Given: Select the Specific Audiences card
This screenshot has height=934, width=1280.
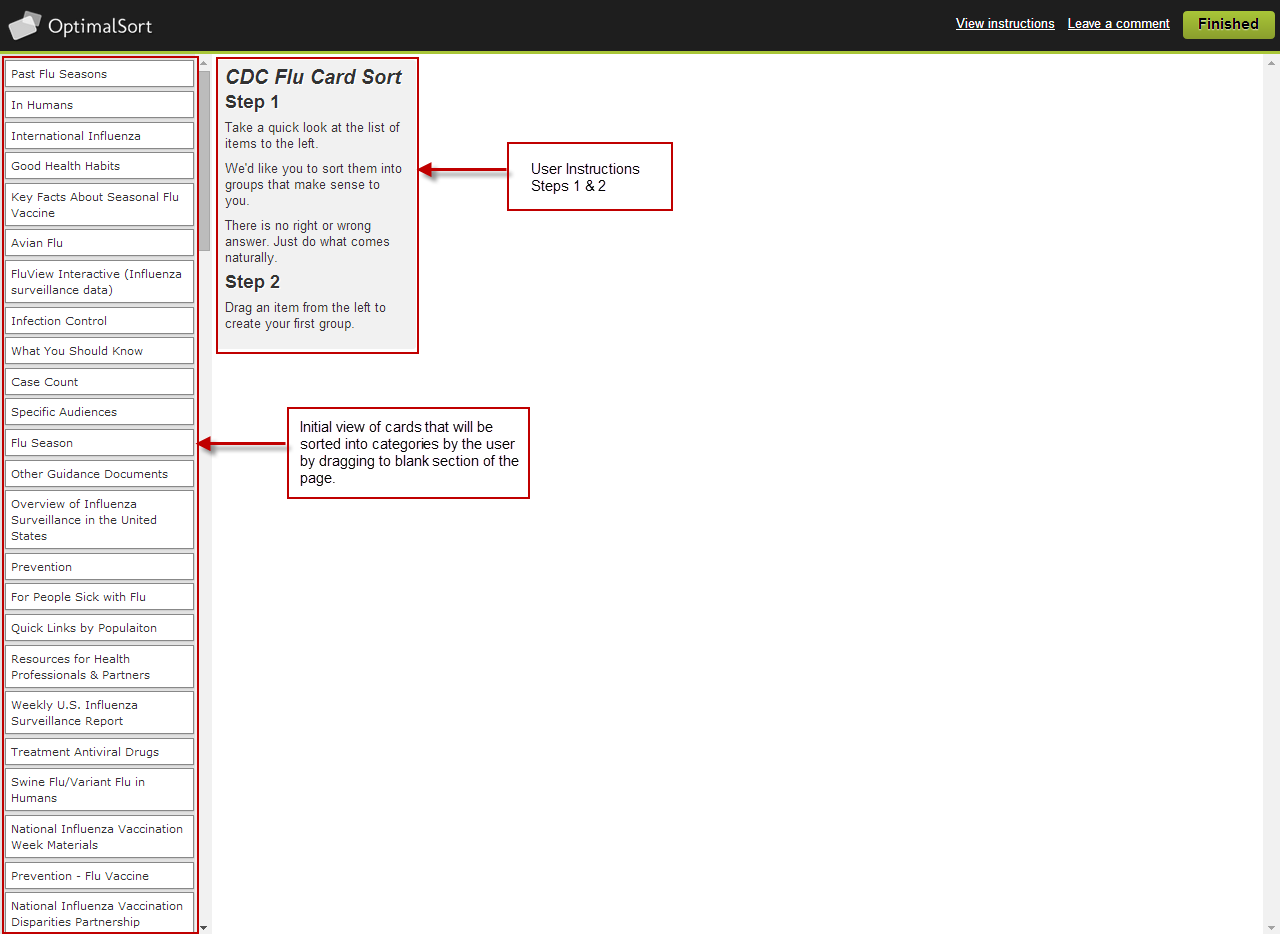Looking at the screenshot, I should [x=99, y=412].
